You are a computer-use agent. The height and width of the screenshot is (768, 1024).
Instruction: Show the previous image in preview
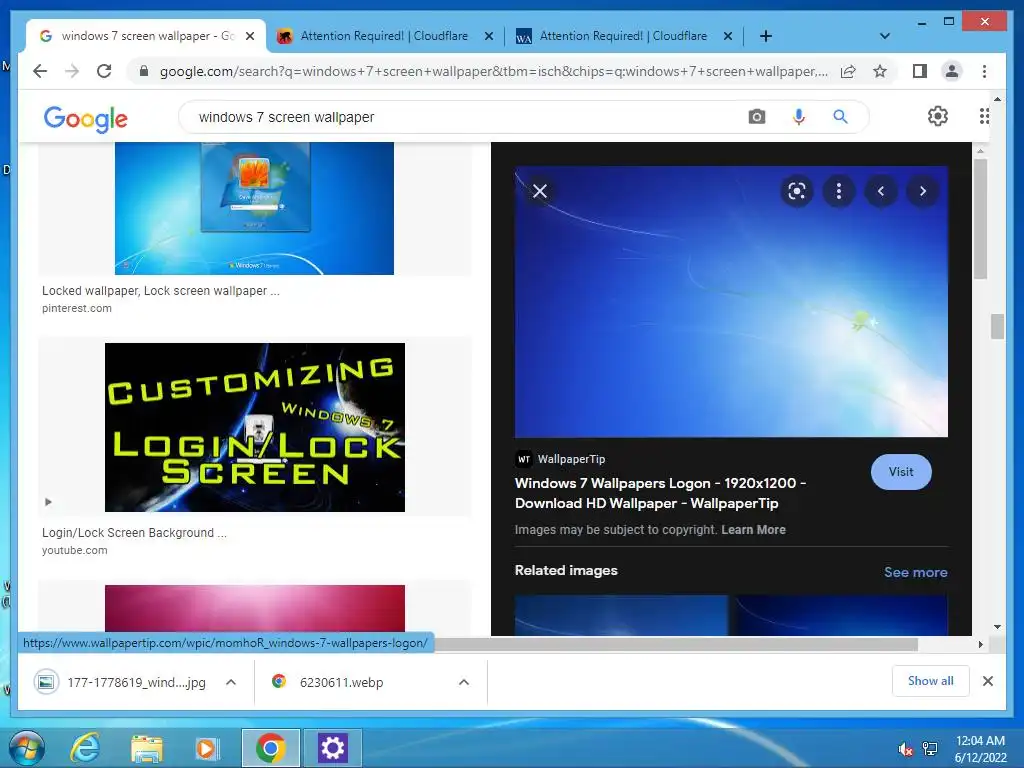point(881,191)
